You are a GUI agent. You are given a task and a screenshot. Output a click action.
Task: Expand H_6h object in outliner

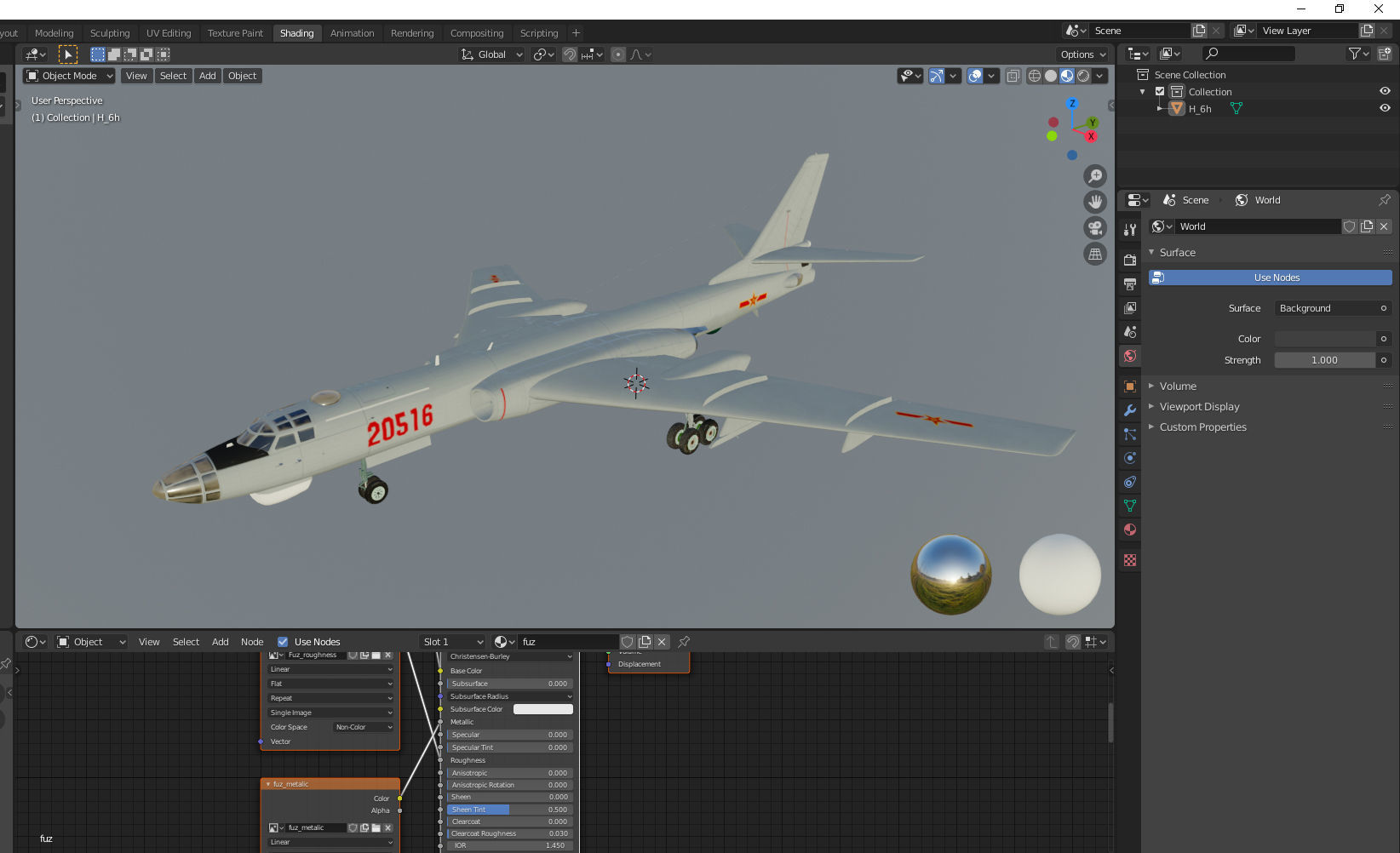tap(1159, 108)
